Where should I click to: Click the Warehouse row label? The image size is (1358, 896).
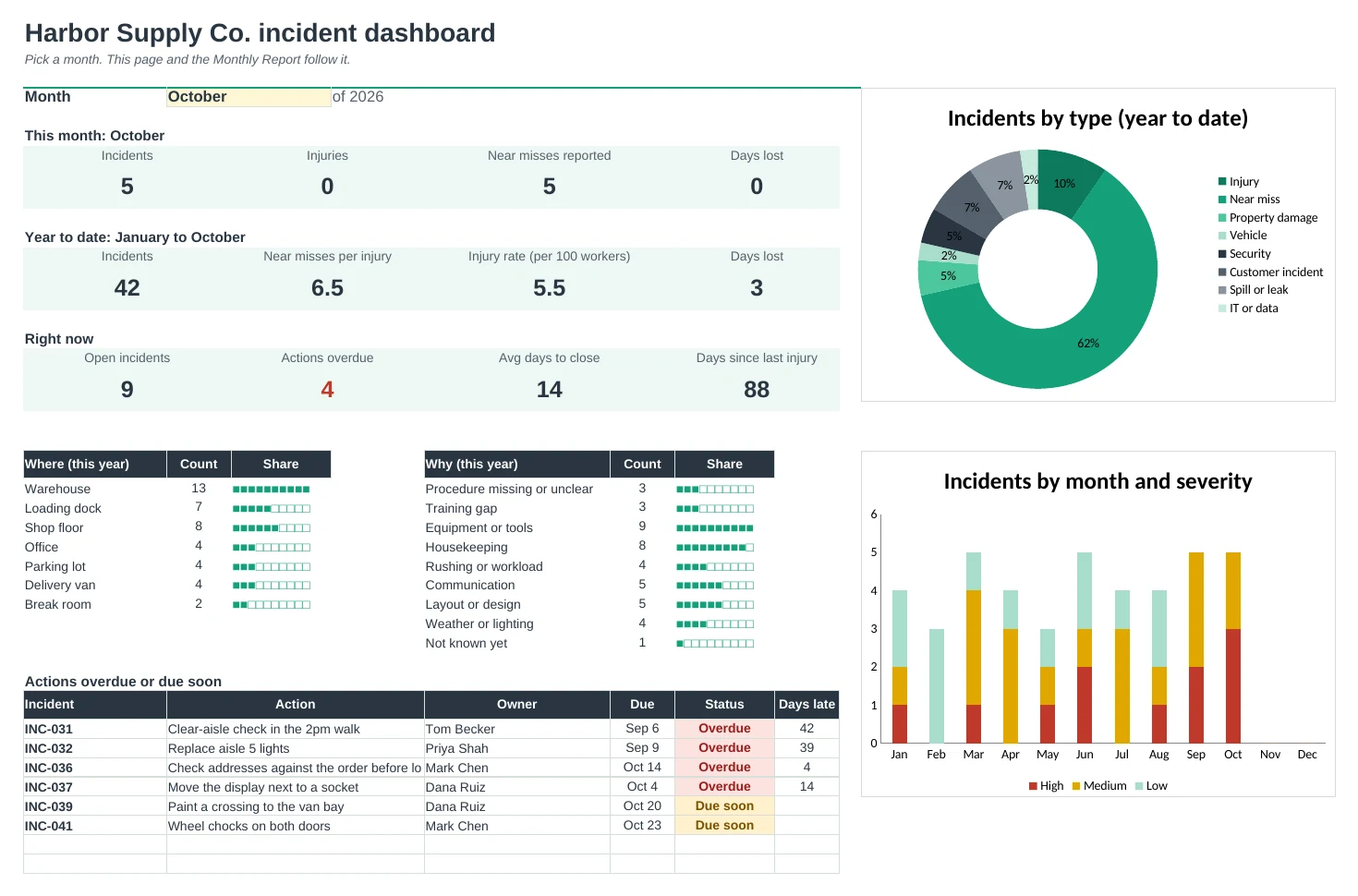pyautogui.click(x=58, y=489)
